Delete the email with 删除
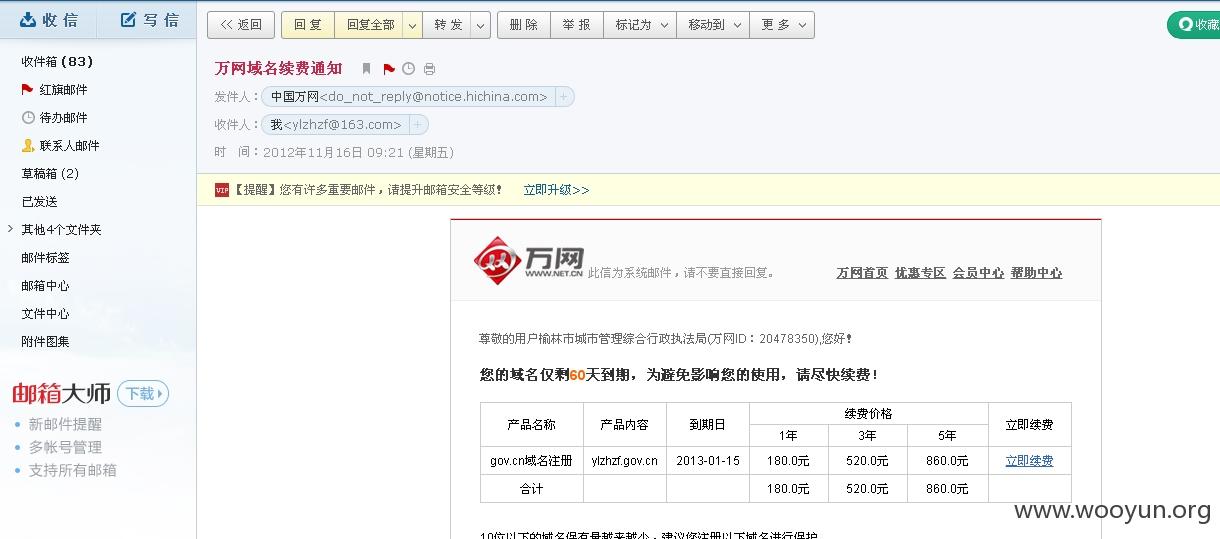Image resolution: width=1220 pixels, height=539 pixels. [x=524, y=25]
